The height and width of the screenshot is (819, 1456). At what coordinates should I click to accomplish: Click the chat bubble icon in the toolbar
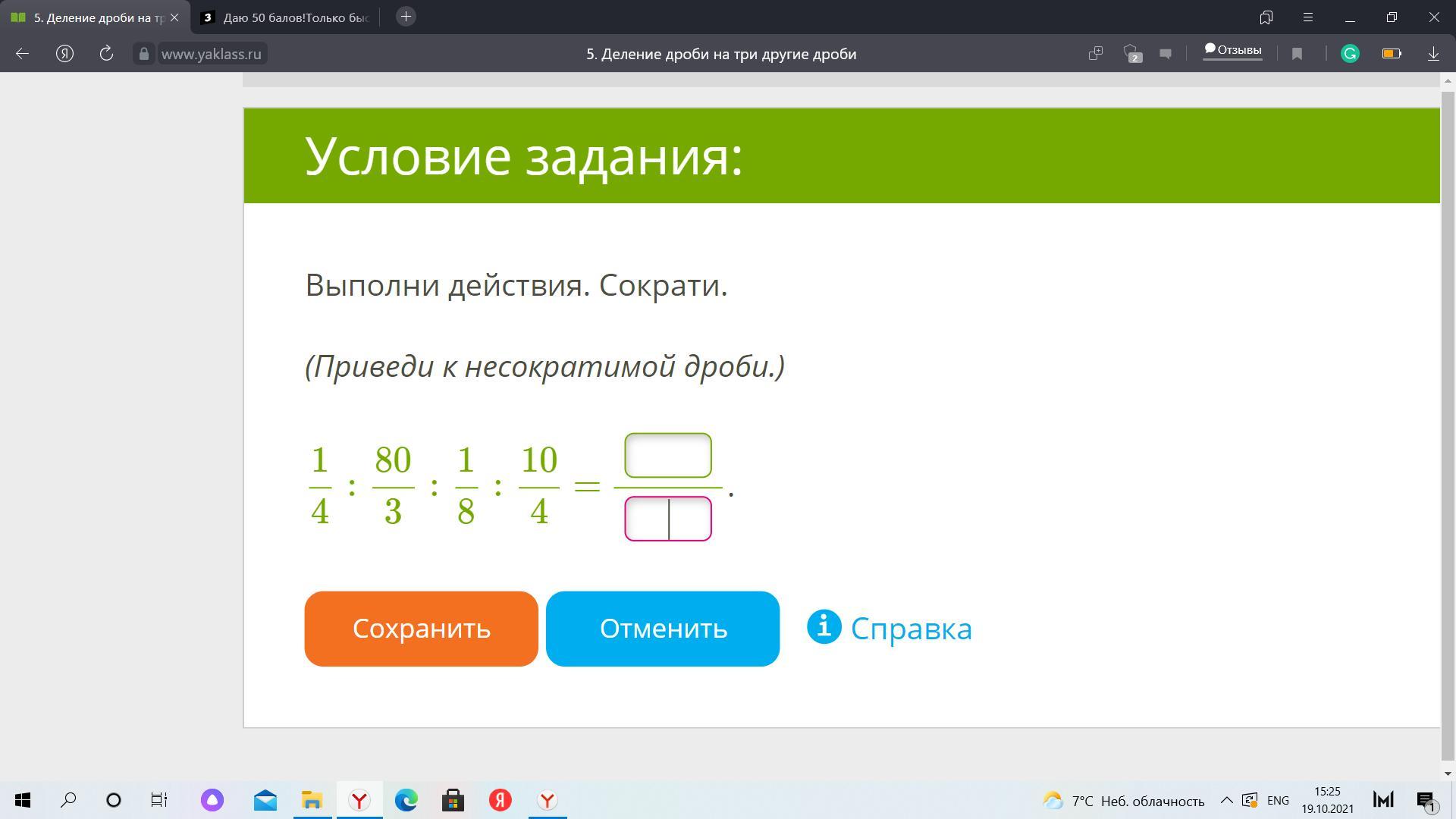point(1166,54)
